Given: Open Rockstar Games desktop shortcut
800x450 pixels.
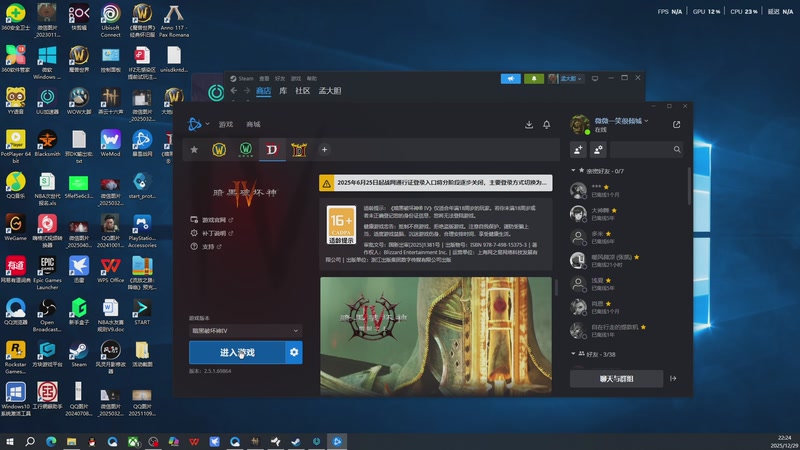Looking at the screenshot, I should point(15,357).
